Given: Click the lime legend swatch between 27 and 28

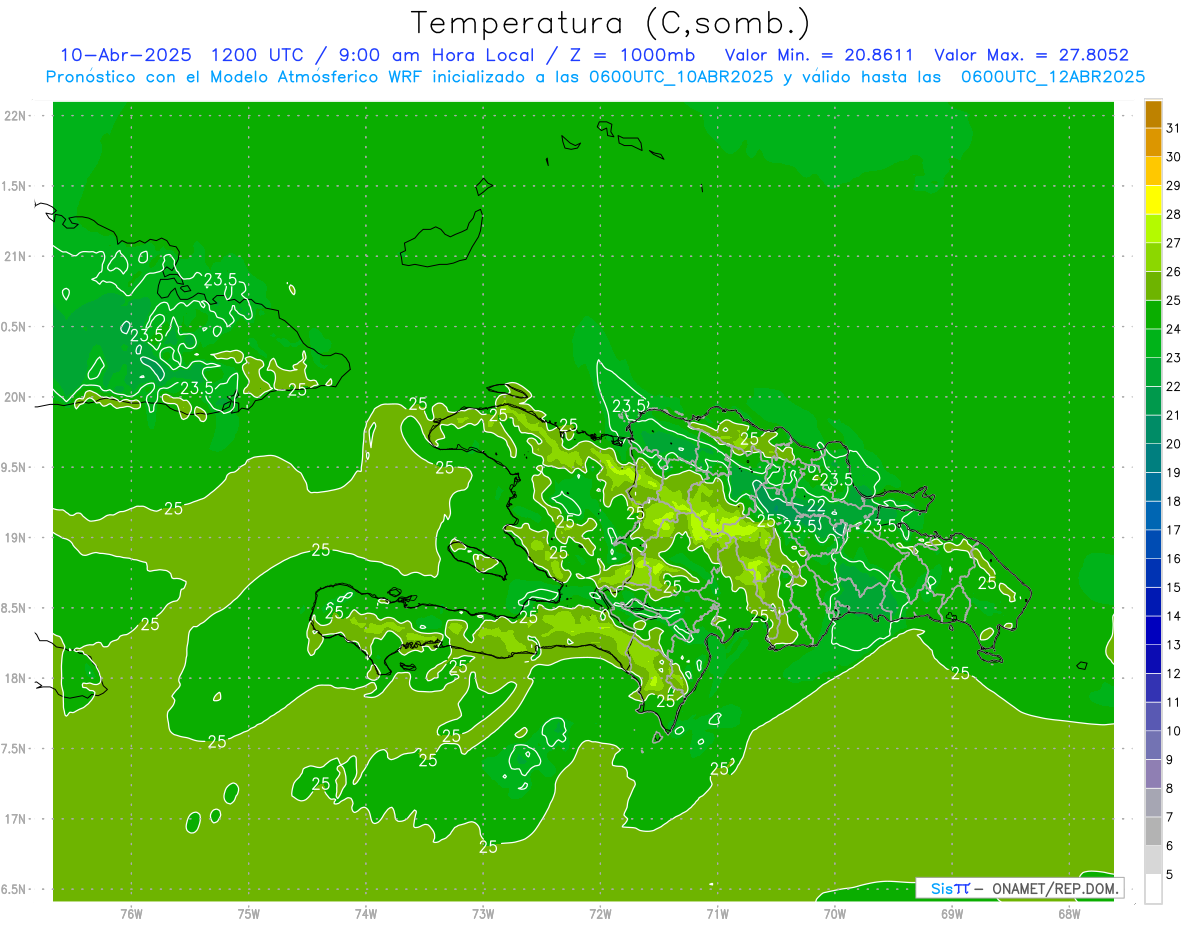Looking at the screenshot, I should pos(1153,228).
